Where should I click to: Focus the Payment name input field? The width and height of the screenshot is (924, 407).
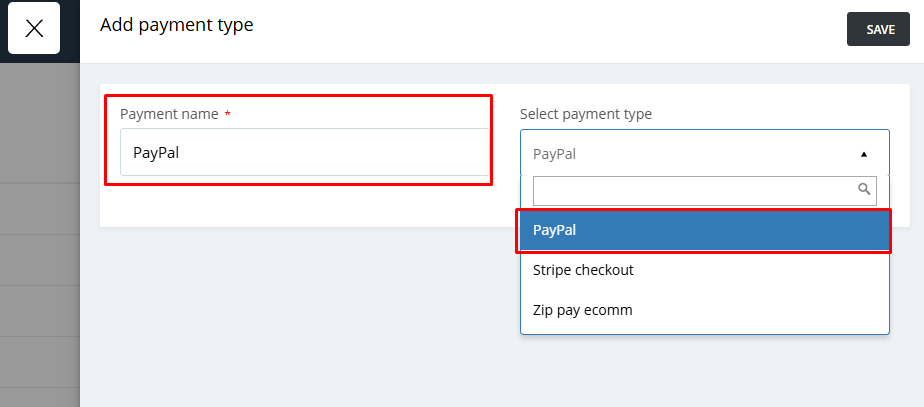(x=304, y=152)
